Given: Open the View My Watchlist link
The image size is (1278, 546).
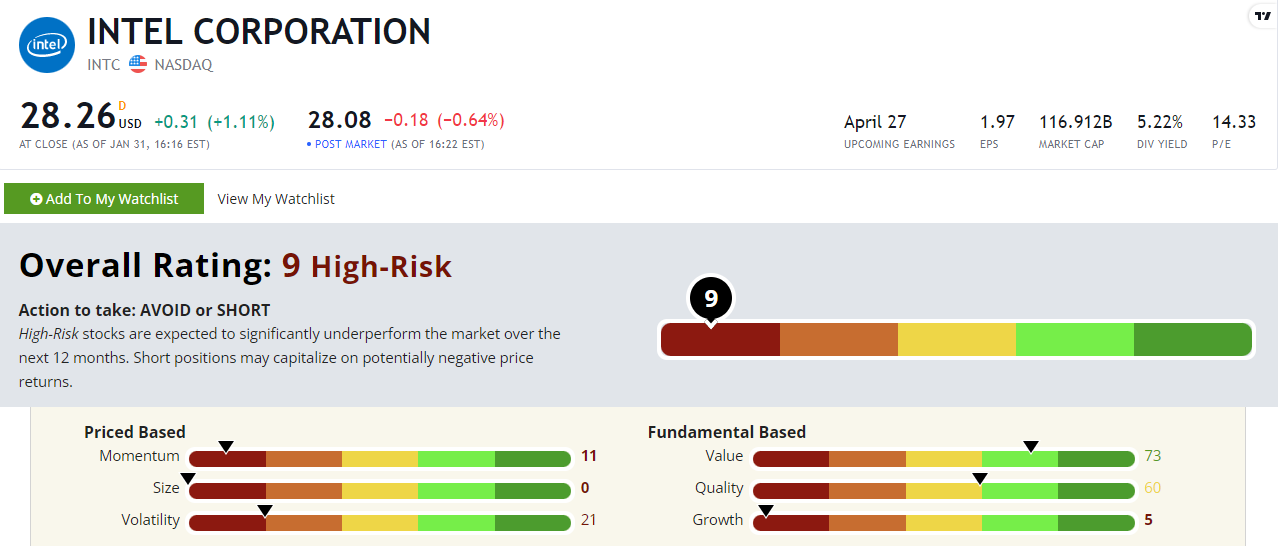Looking at the screenshot, I should [x=276, y=199].
